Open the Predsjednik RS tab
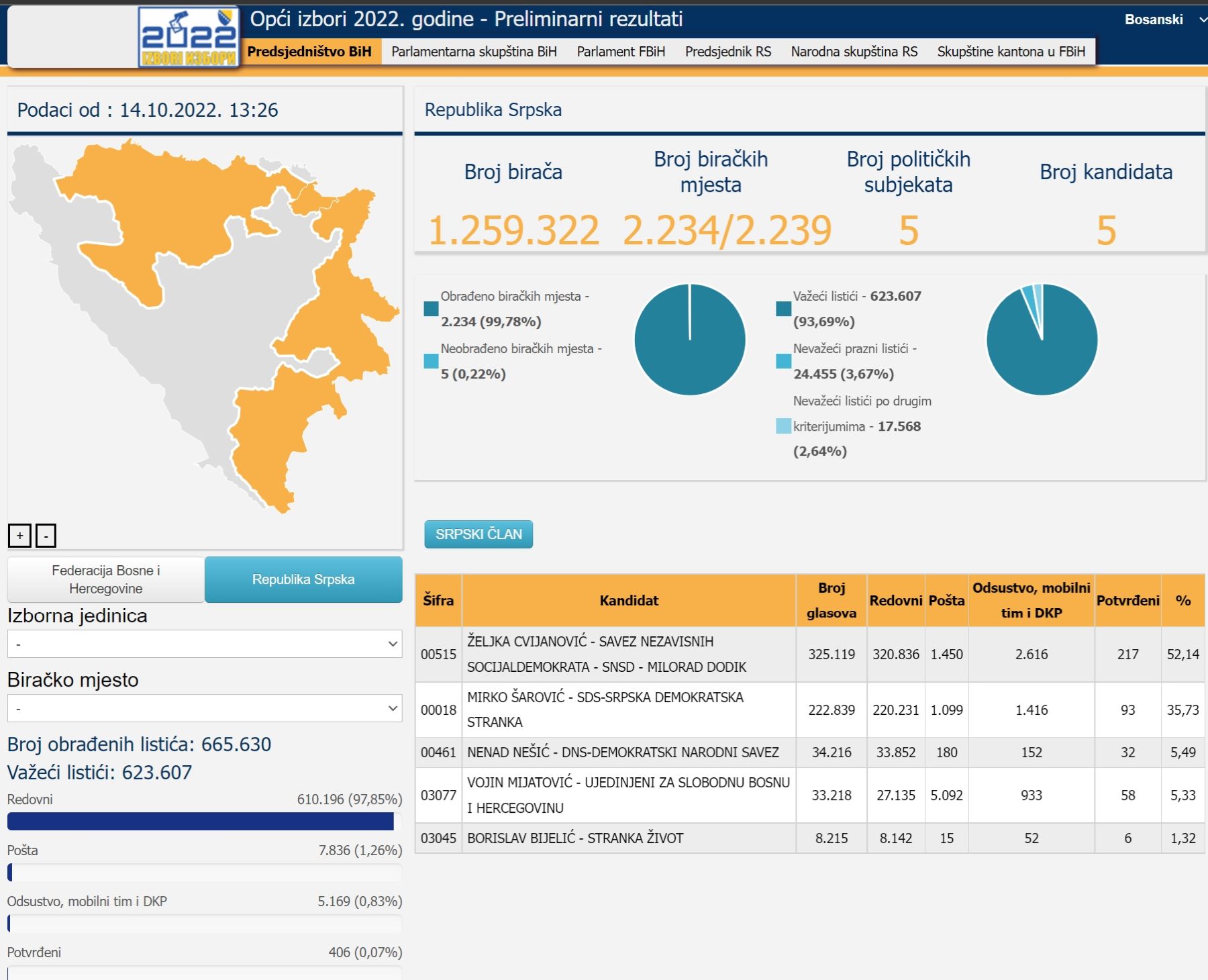Viewport: 1208px width, 980px height. (x=727, y=52)
